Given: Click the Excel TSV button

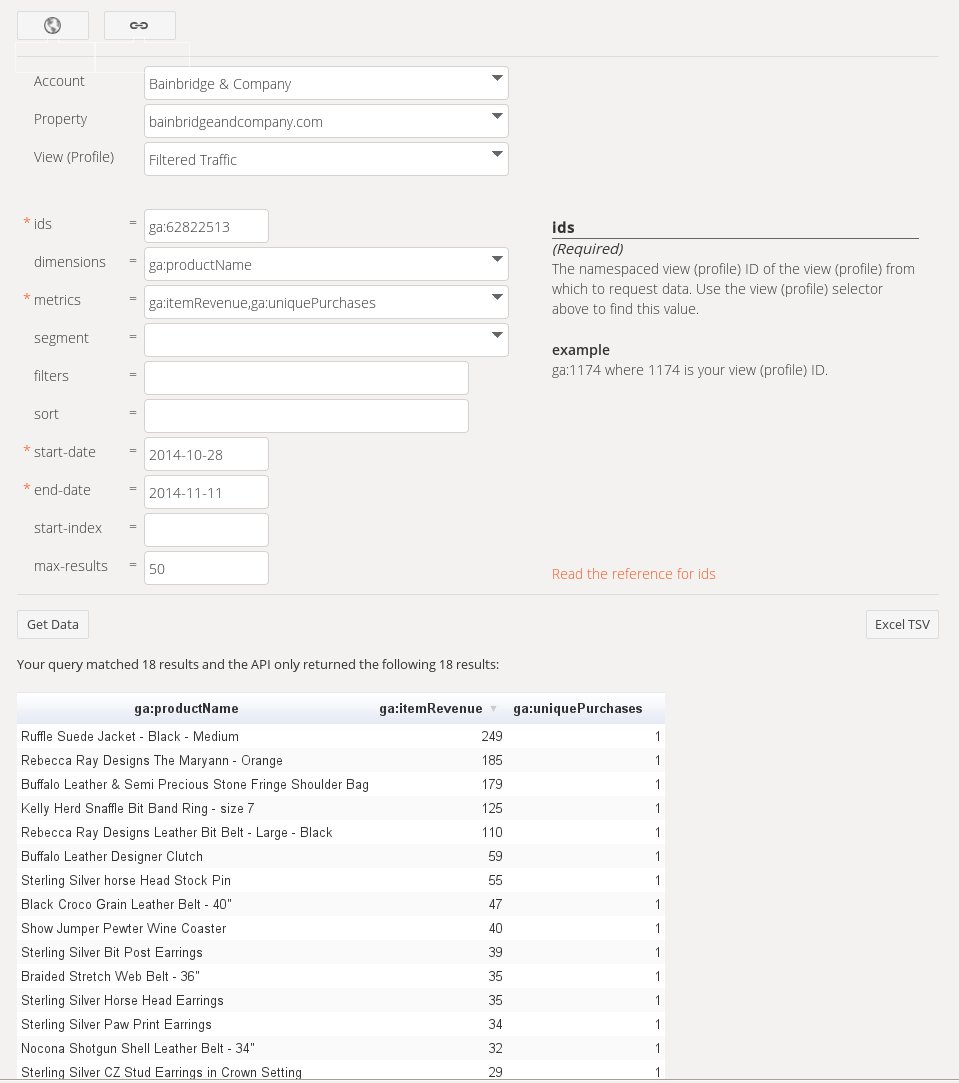Looking at the screenshot, I should (x=902, y=624).
